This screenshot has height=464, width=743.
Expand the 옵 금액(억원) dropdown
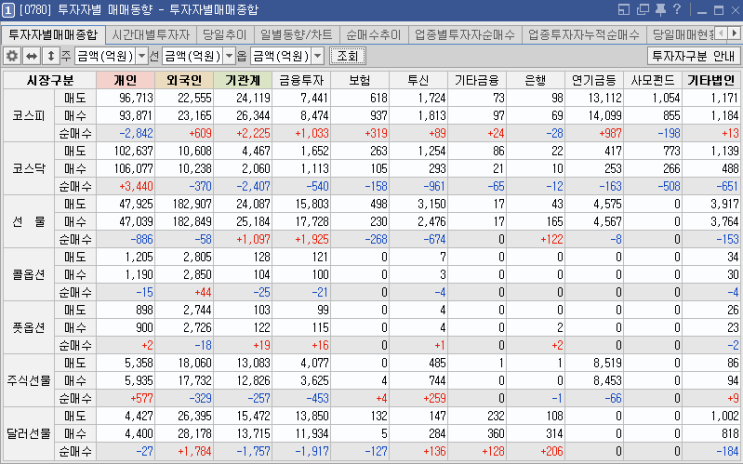[318, 56]
